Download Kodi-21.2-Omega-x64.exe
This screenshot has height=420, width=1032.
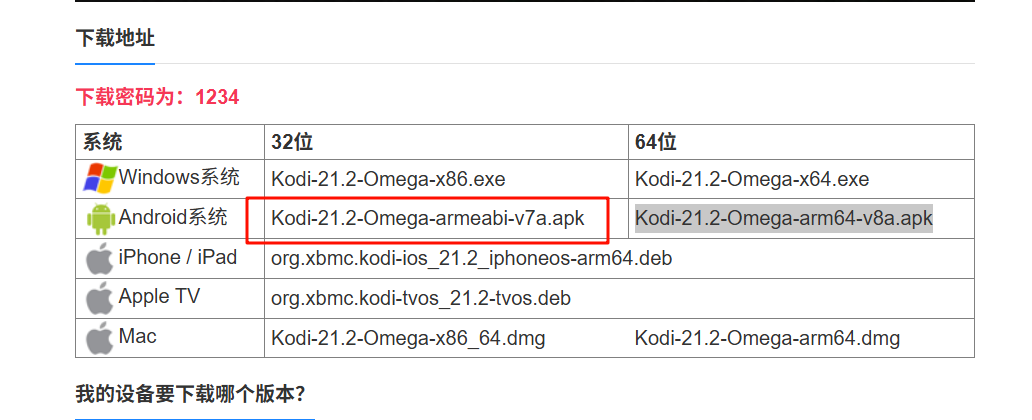pyautogui.click(x=752, y=180)
